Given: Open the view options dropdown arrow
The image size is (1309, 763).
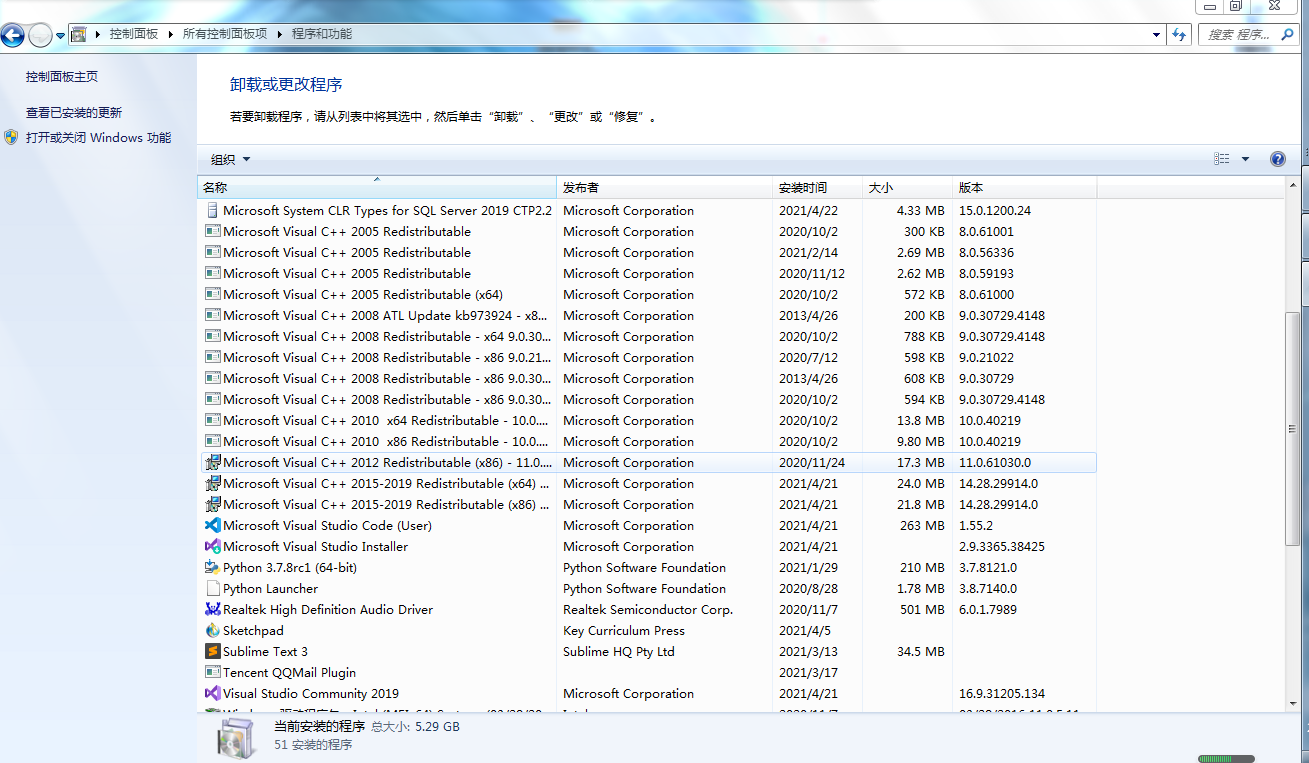Looking at the screenshot, I should click(1245, 159).
